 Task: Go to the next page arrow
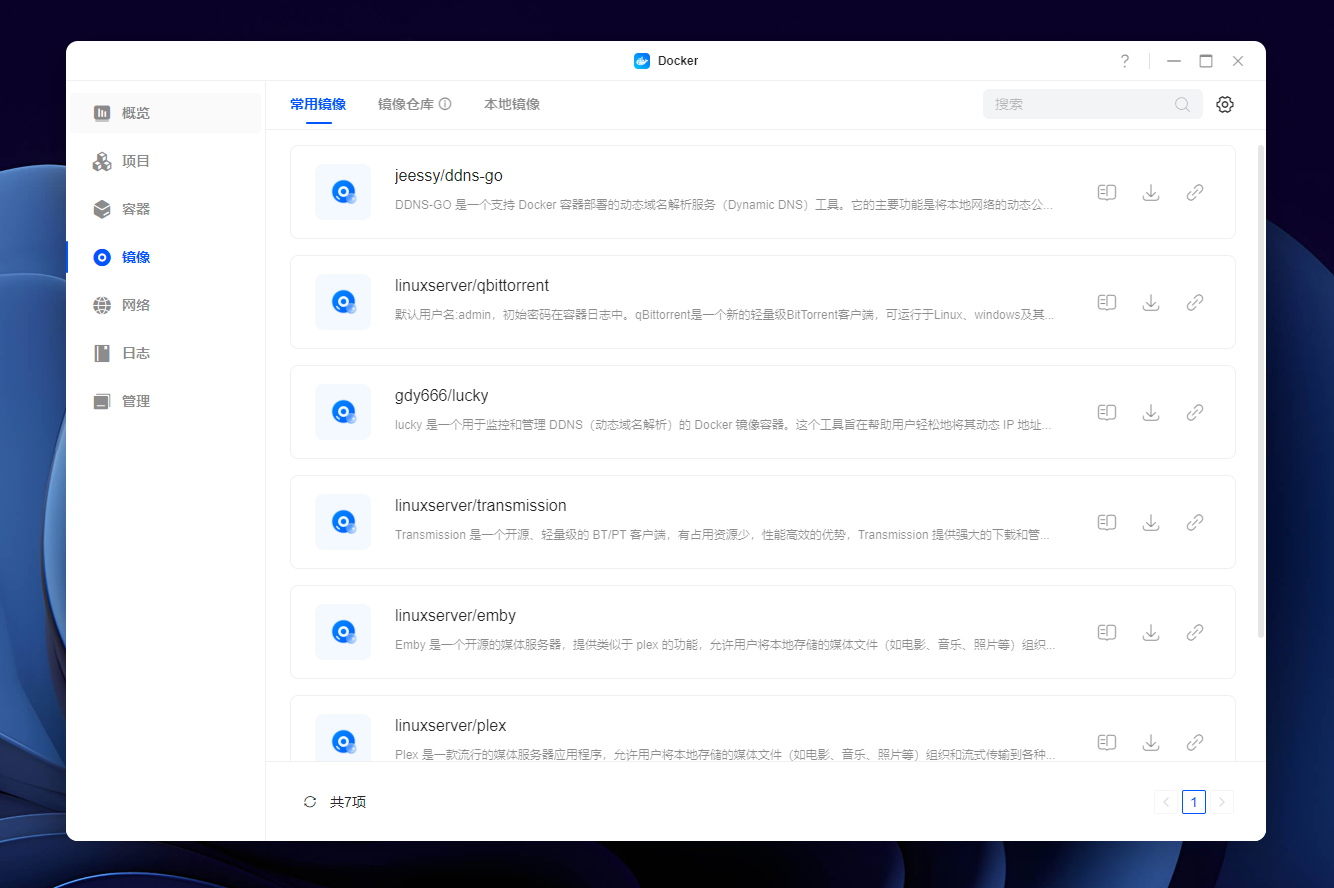[x=1222, y=802]
